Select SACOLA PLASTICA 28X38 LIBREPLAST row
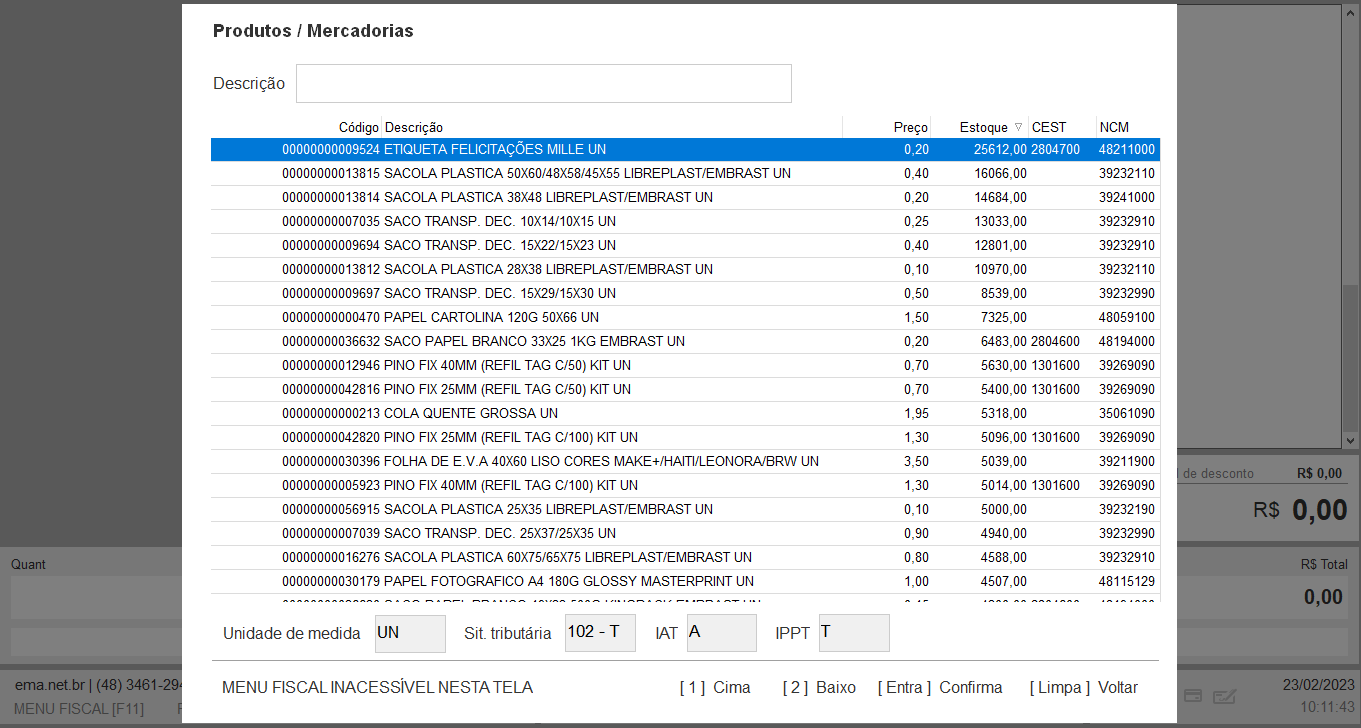Viewport: 1361px width, 728px height. [x=685, y=269]
